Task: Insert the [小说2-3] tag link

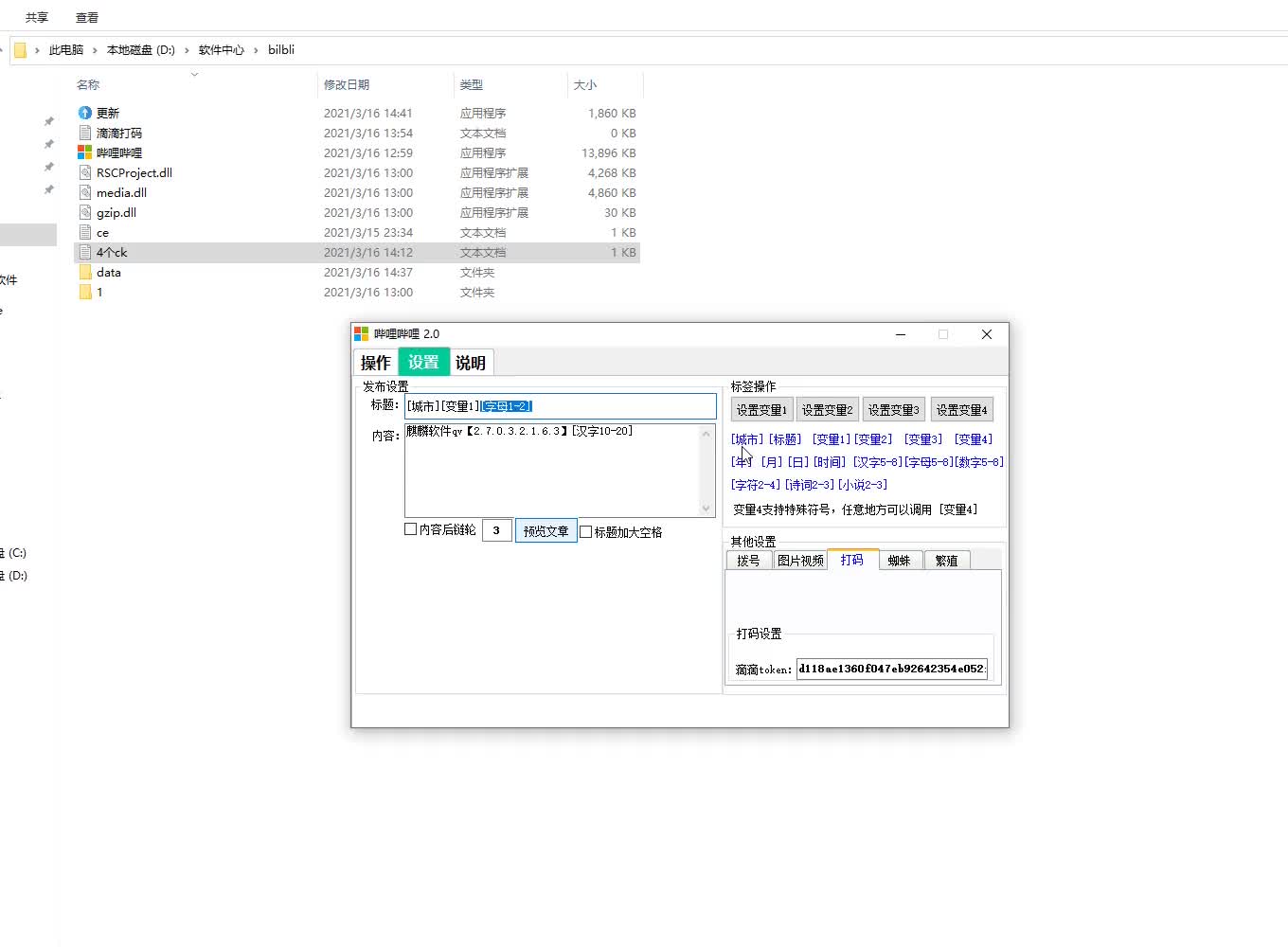Action: (863, 485)
